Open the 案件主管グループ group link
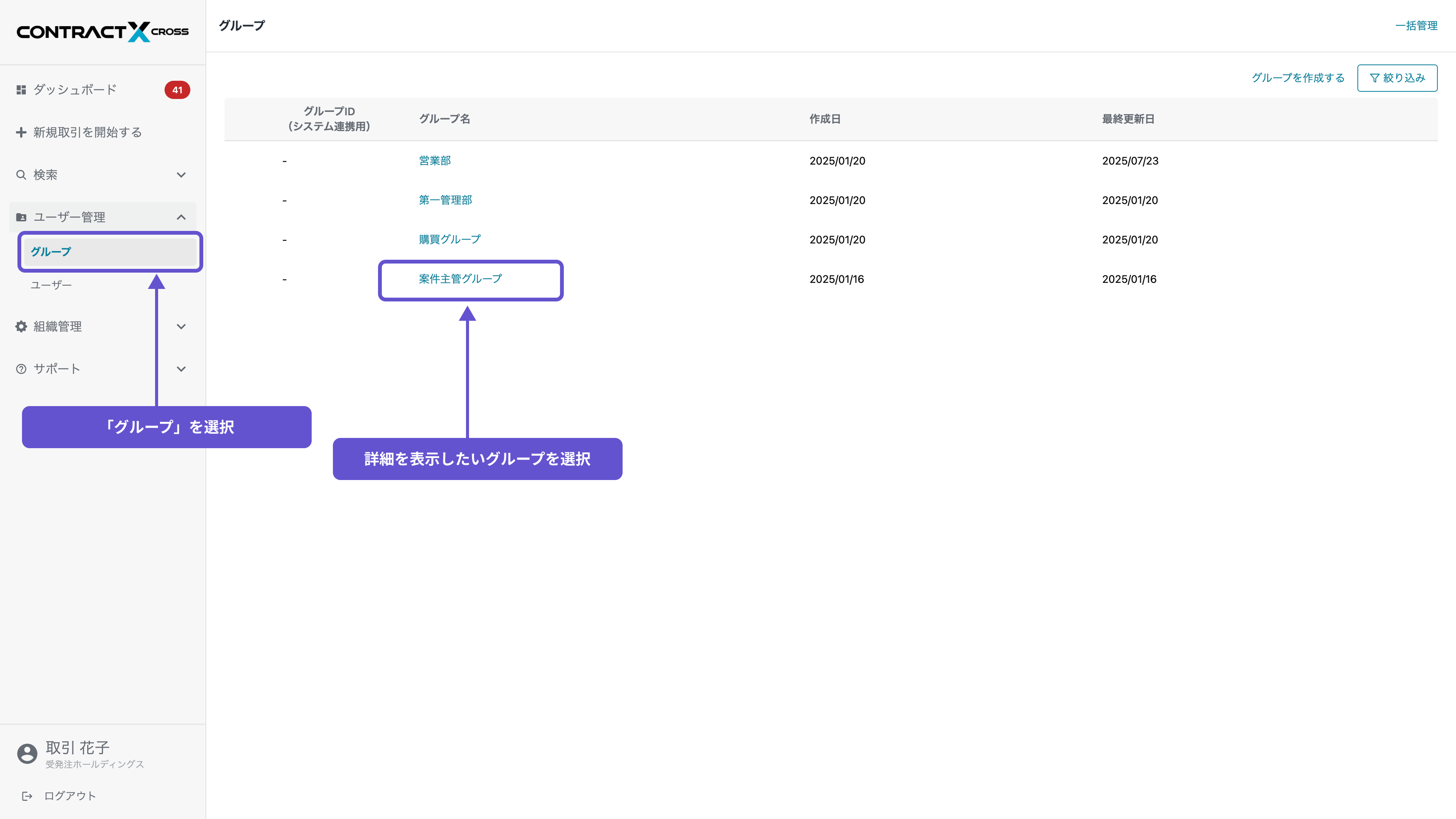Viewport: 1456px width, 819px height. point(460,279)
